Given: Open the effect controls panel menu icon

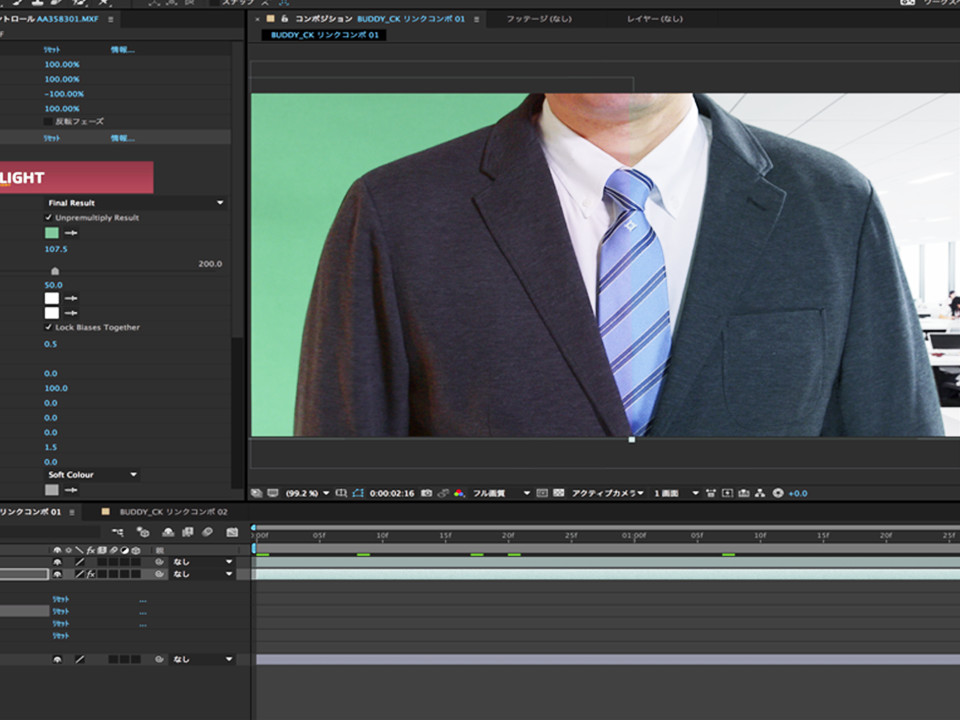Looking at the screenshot, I should pos(111,19).
